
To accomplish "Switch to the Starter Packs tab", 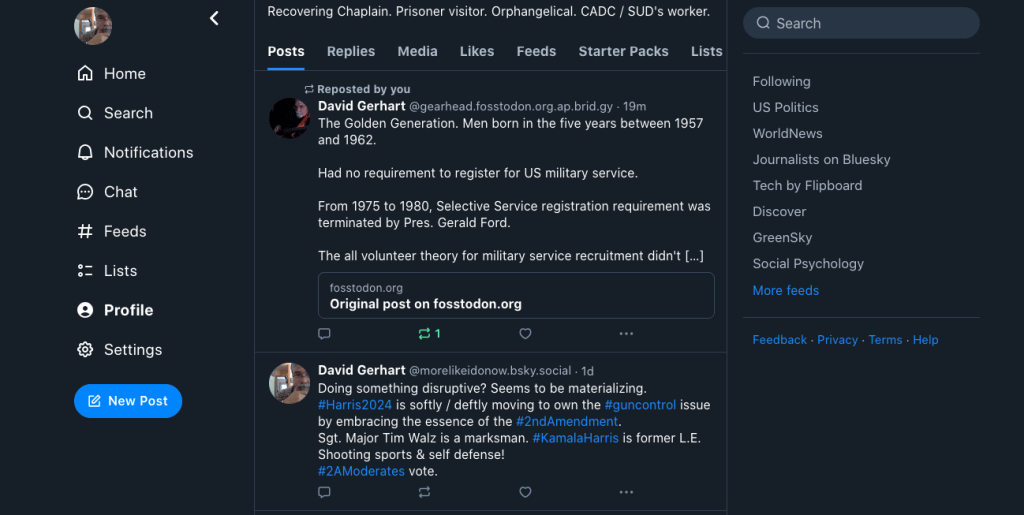I will click(x=623, y=51).
